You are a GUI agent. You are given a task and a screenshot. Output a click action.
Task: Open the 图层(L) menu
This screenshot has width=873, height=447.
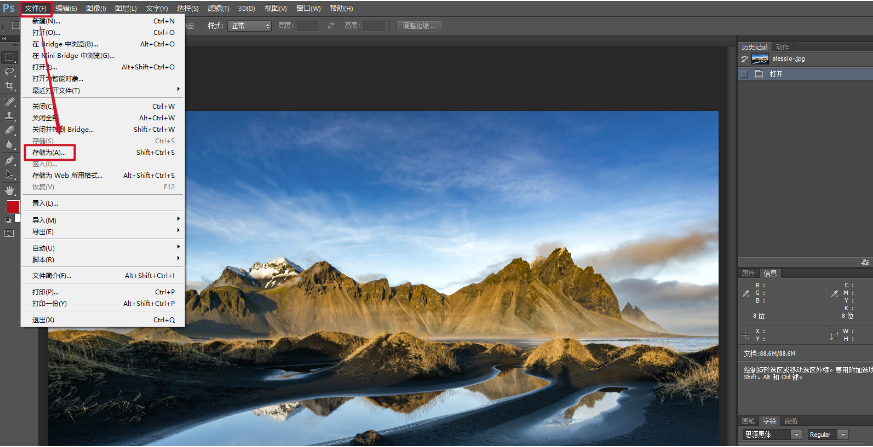click(126, 8)
